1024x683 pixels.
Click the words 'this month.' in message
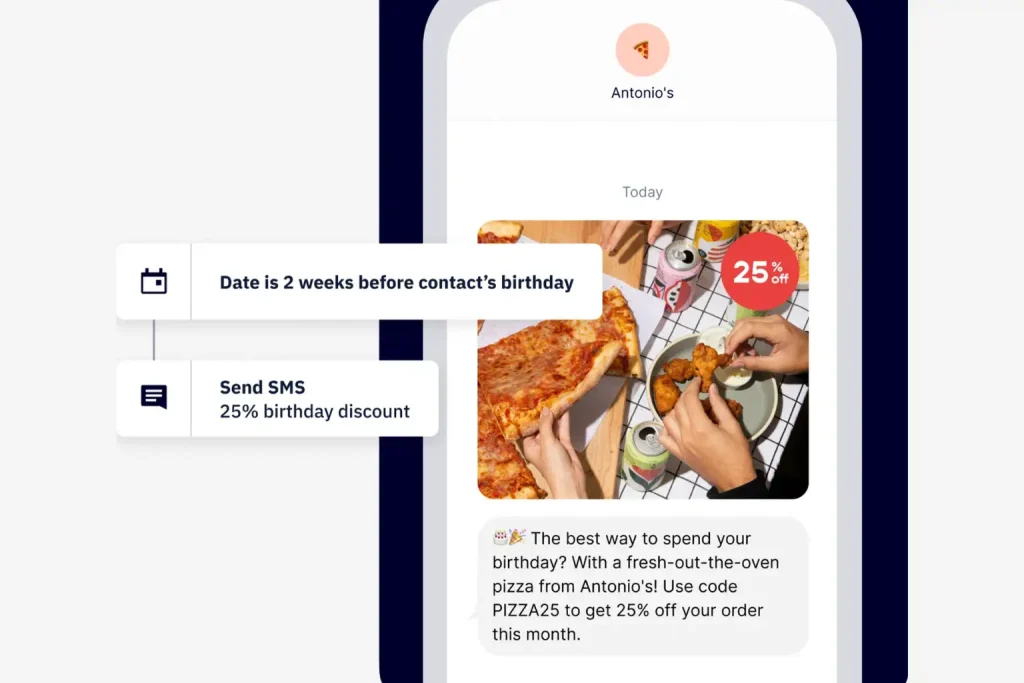(536, 634)
